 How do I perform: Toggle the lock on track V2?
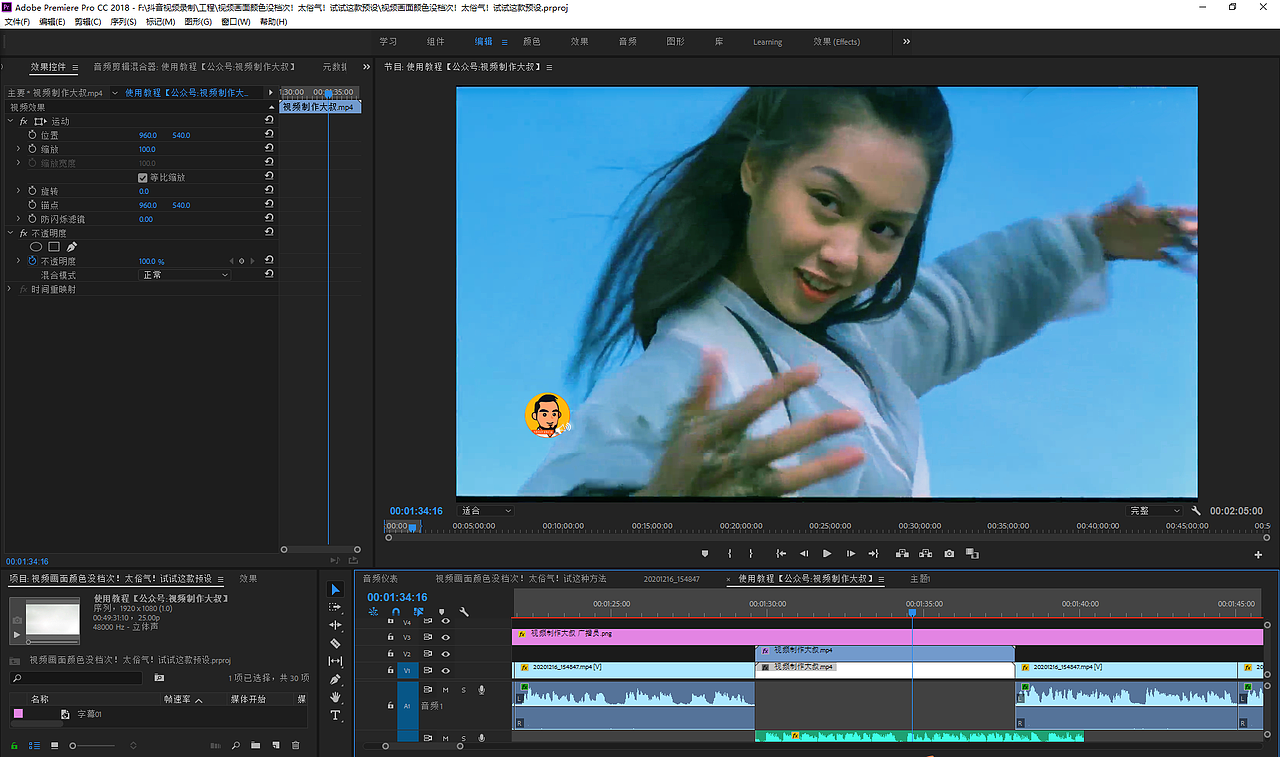pos(390,654)
